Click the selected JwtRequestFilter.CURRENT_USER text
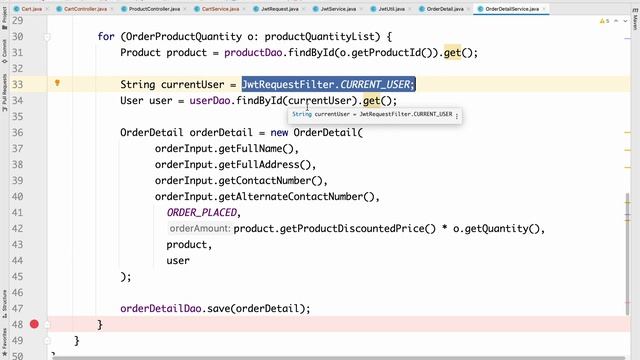Image resolution: width=640 pixels, height=360 pixels. point(329,84)
